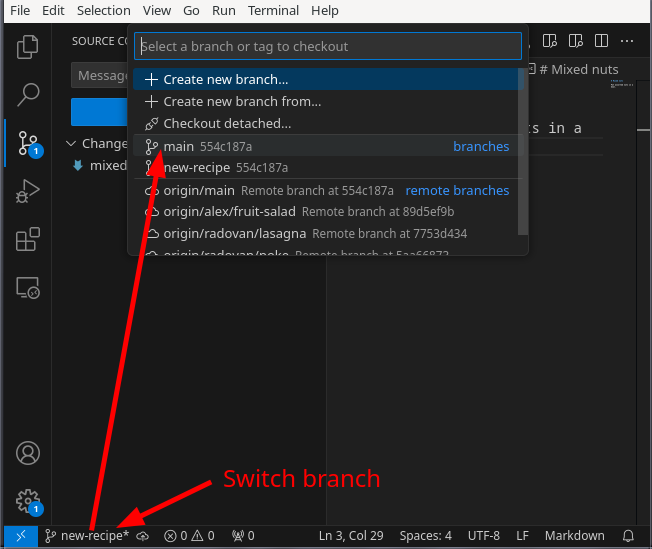
Task: Open the File menu
Action: [20, 10]
